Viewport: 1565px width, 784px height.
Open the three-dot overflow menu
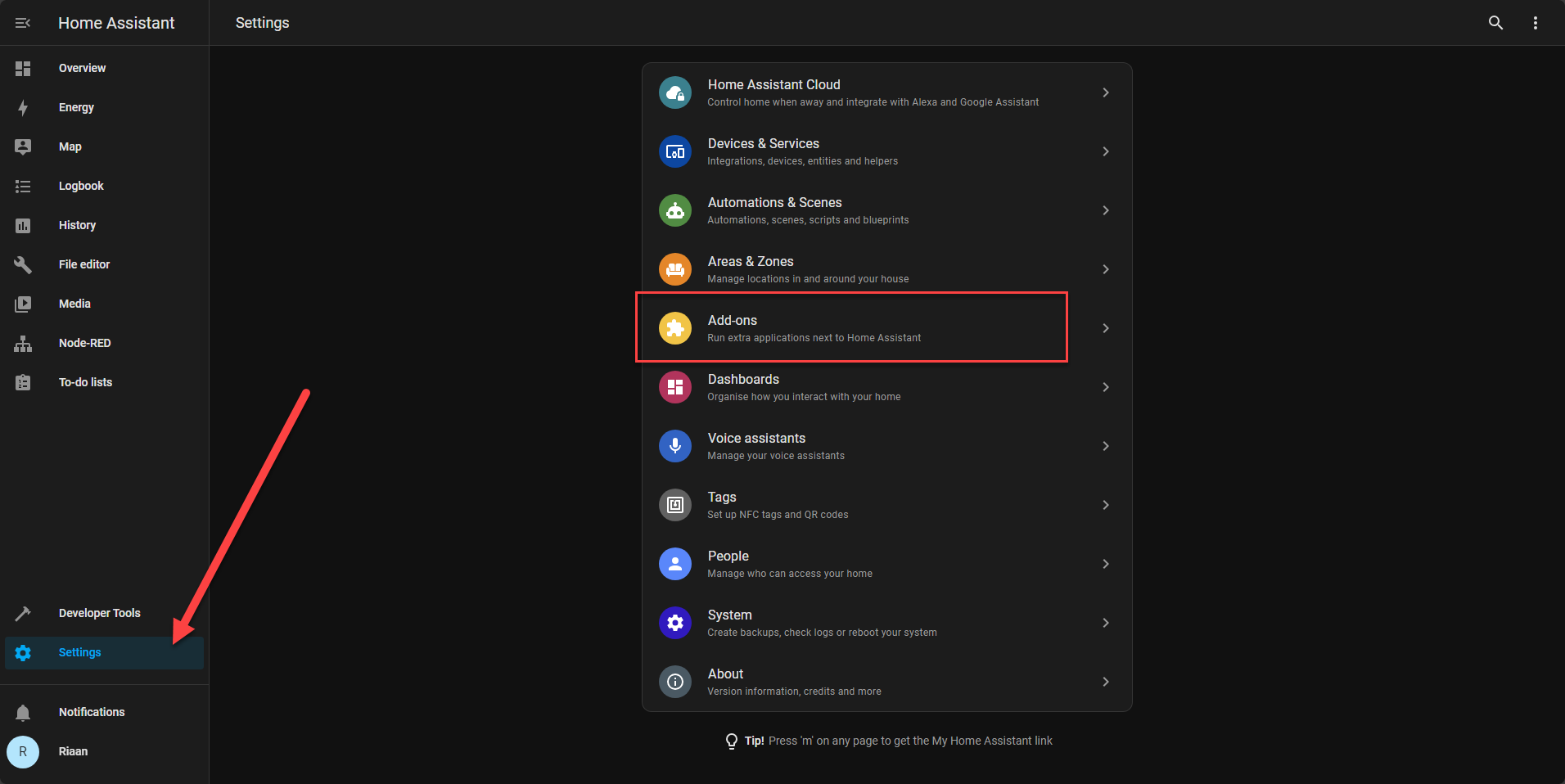[x=1536, y=23]
